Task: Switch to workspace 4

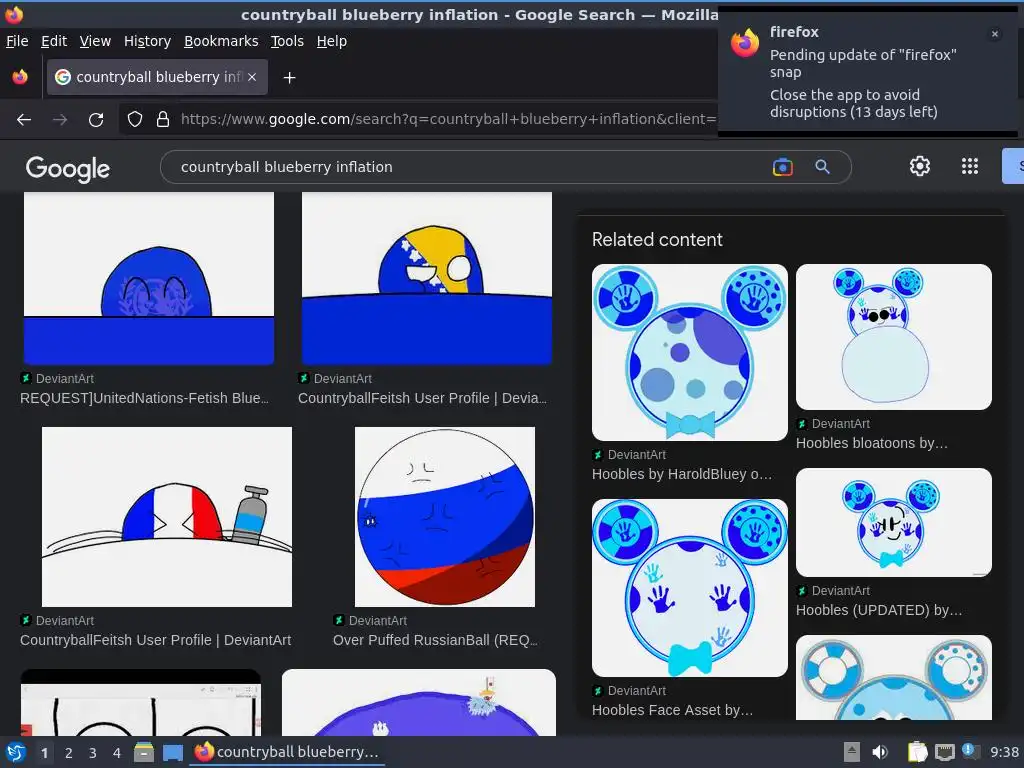Action: click(x=117, y=753)
